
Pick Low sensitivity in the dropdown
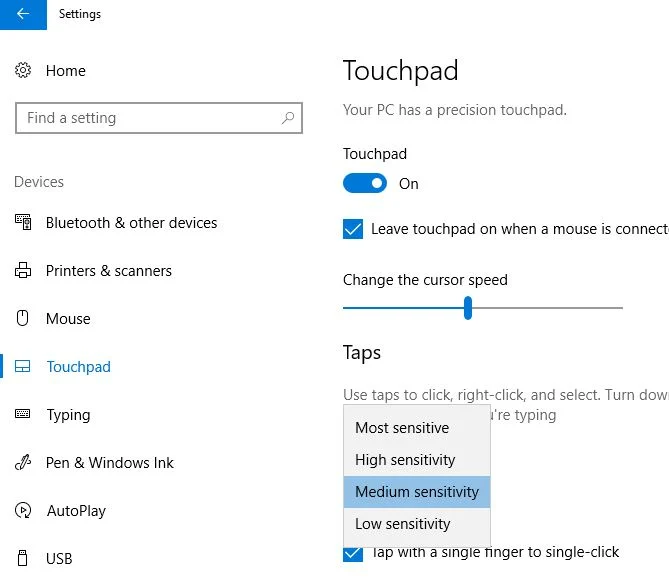click(403, 524)
